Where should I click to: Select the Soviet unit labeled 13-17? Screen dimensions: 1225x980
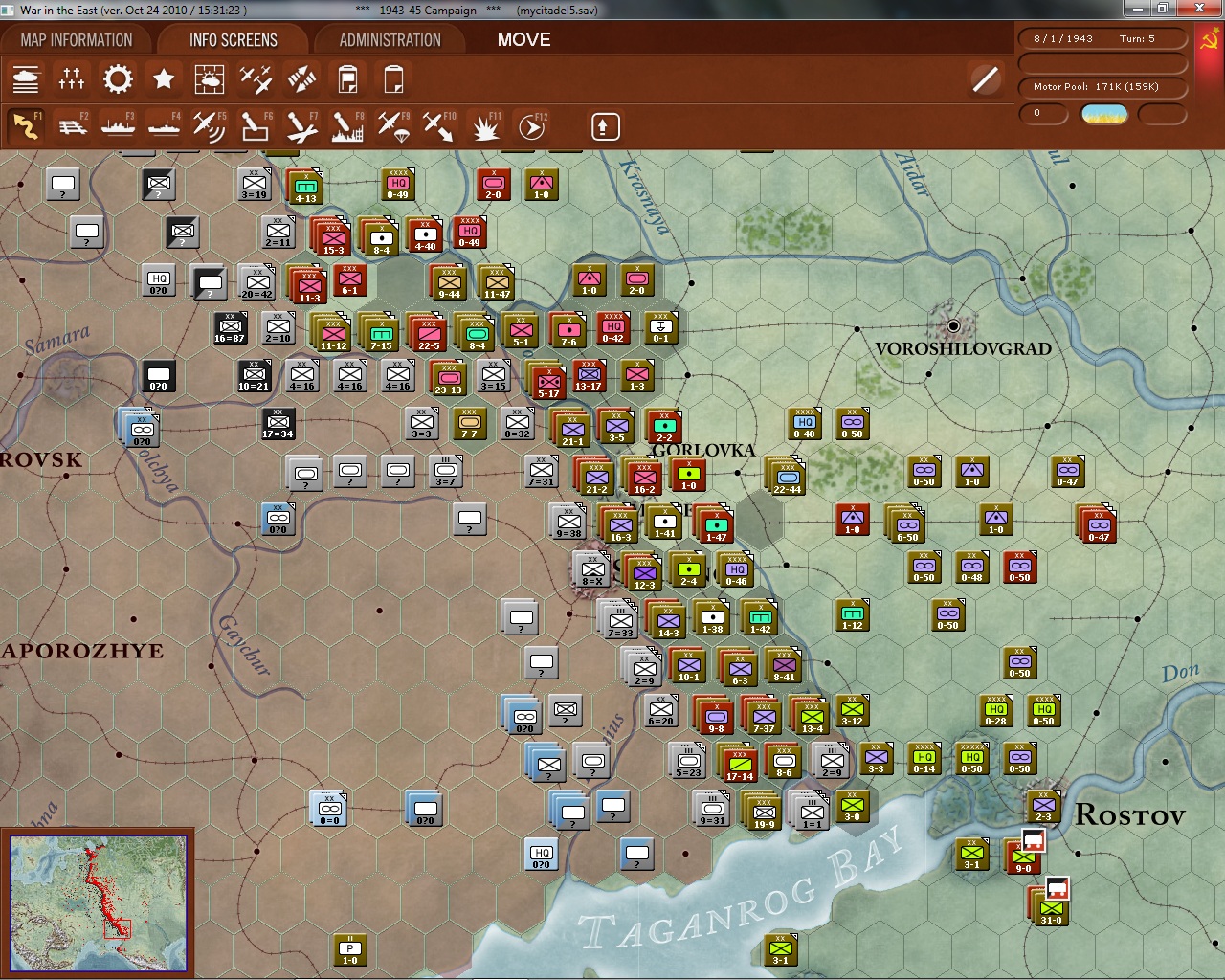[589, 374]
